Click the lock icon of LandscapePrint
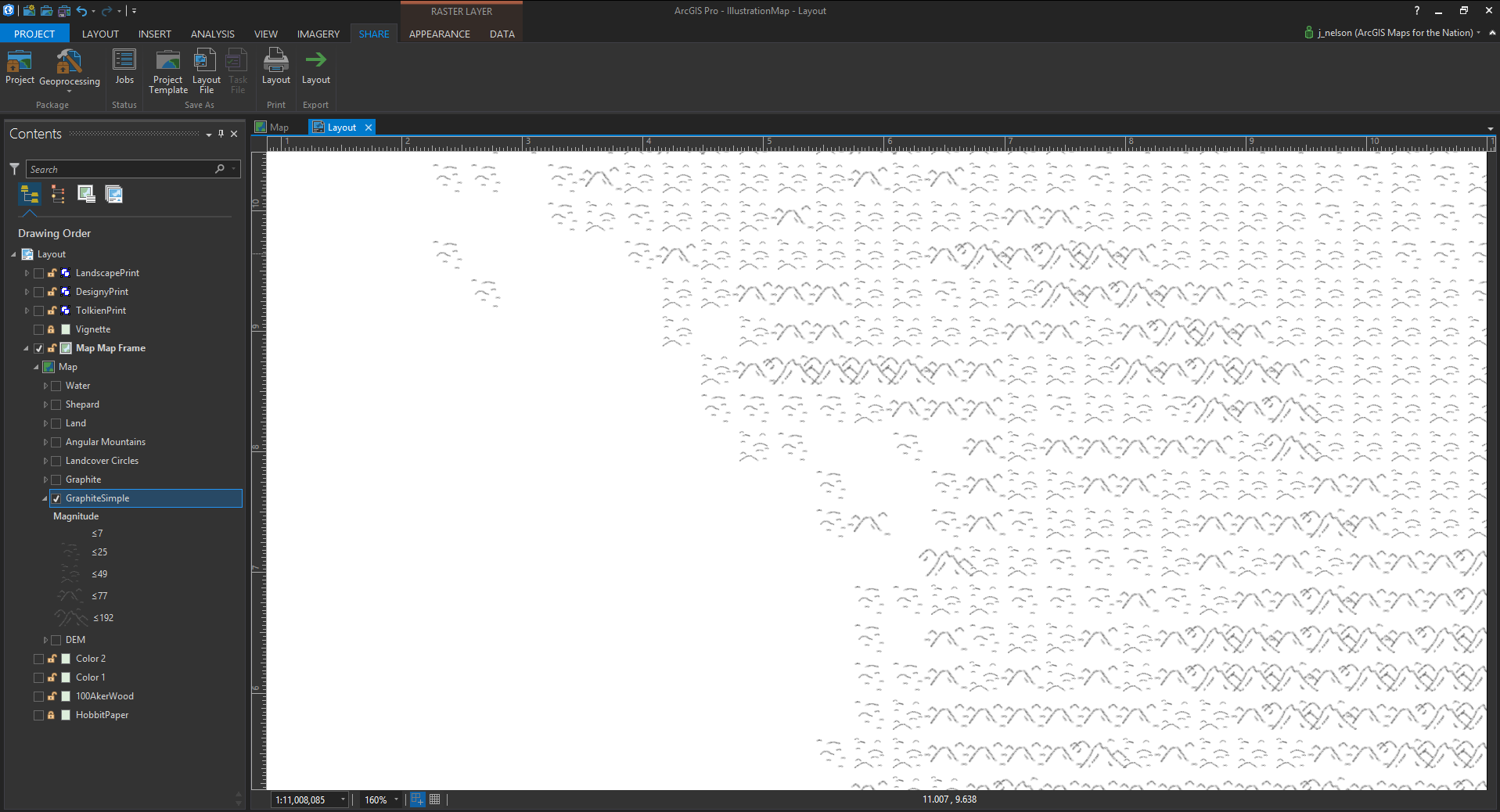The width and height of the screenshot is (1500, 812). click(x=52, y=273)
